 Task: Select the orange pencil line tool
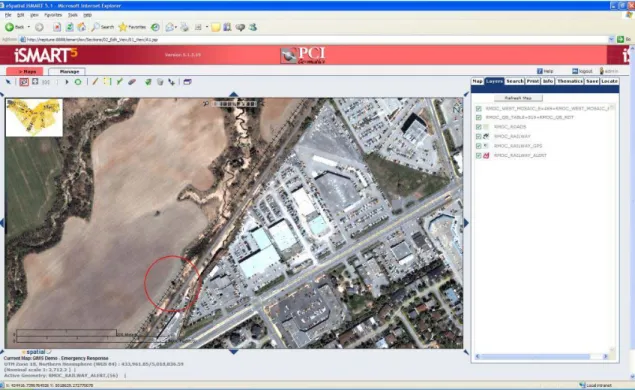tap(95, 82)
